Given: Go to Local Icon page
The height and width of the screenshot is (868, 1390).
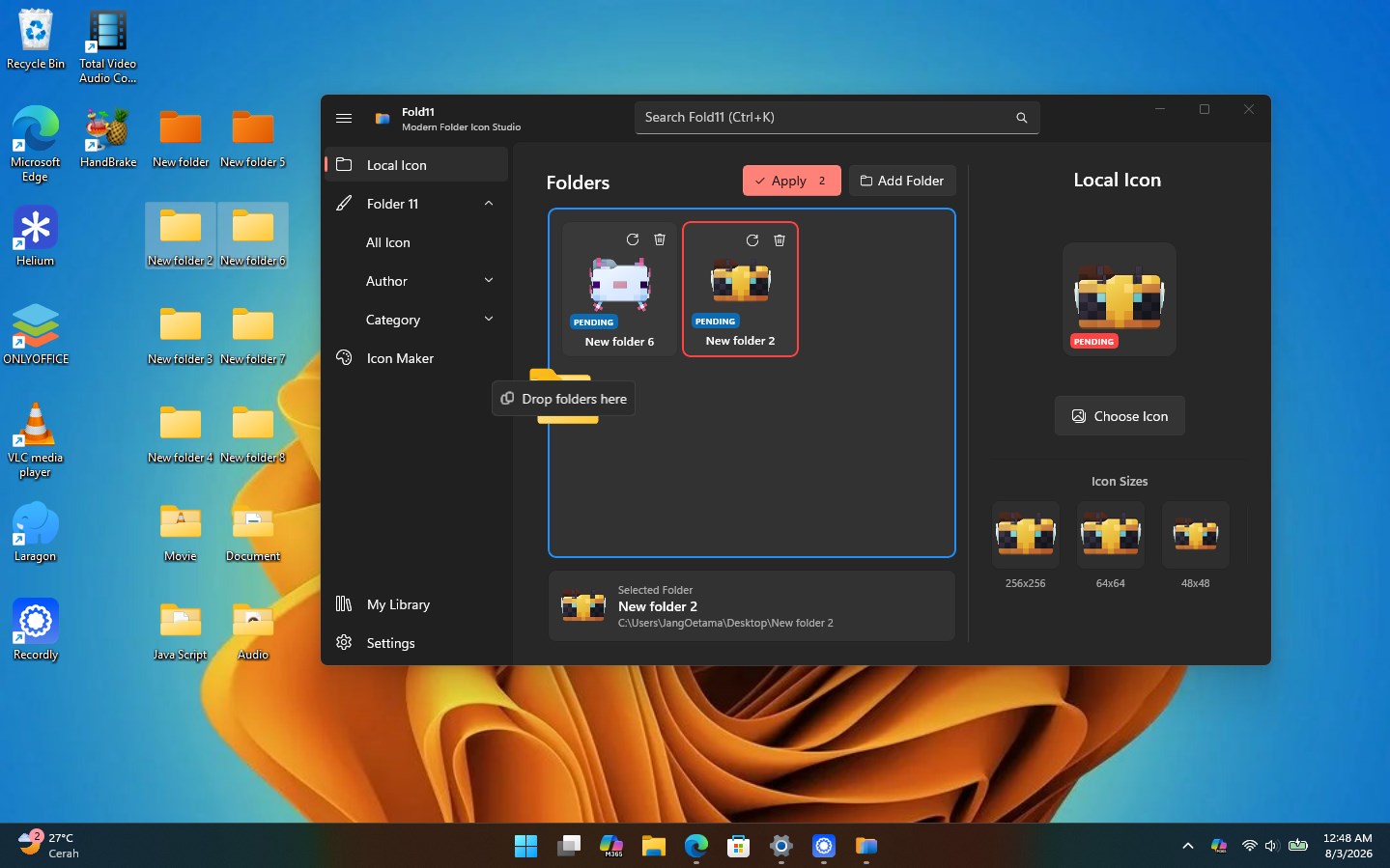Looking at the screenshot, I should [416, 165].
